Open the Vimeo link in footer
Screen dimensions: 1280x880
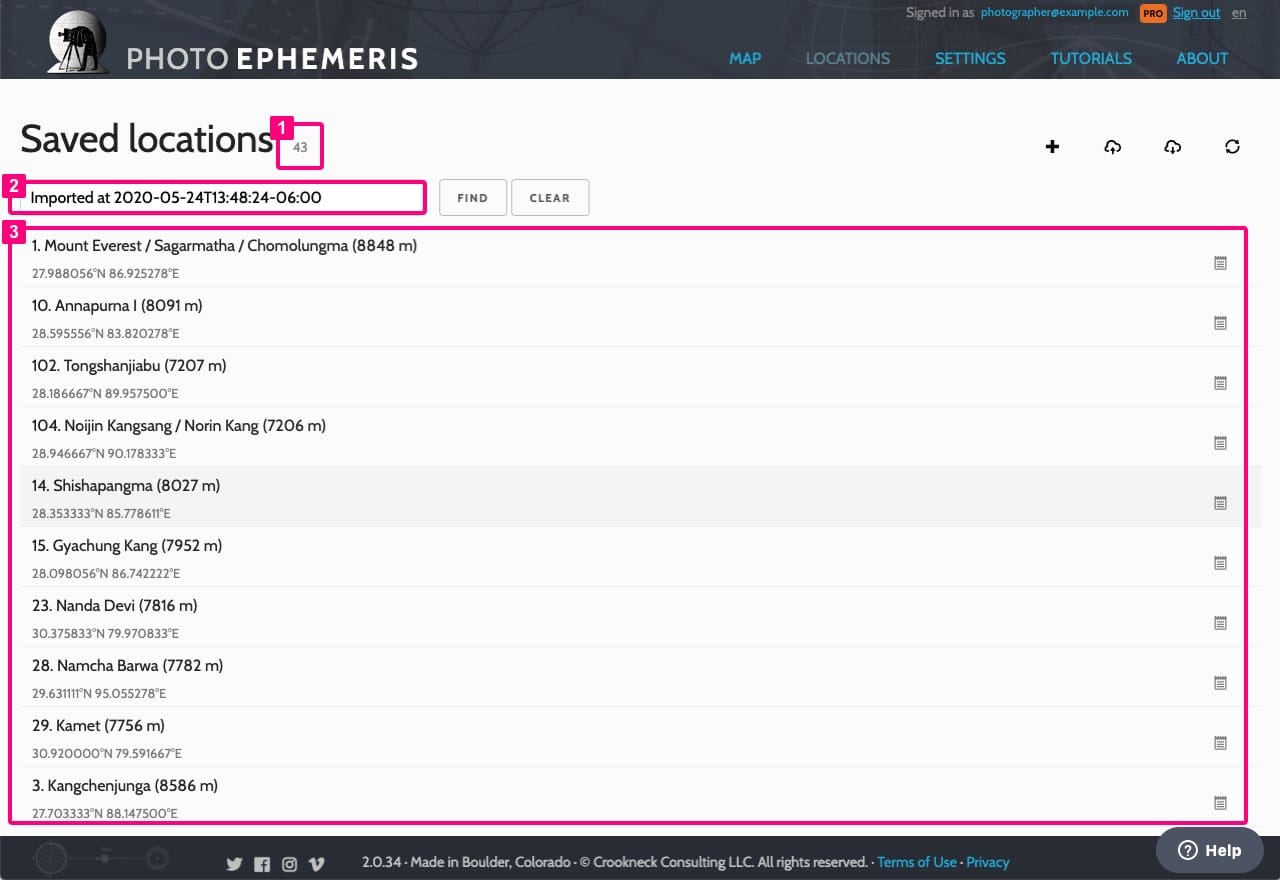tap(317, 864)
